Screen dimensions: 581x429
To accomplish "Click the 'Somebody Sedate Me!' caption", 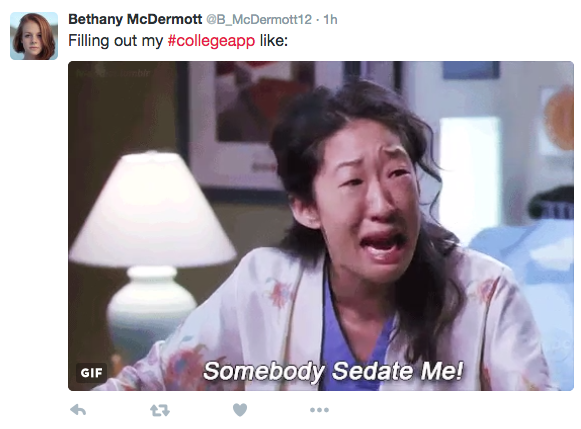I will click(333, 371).
